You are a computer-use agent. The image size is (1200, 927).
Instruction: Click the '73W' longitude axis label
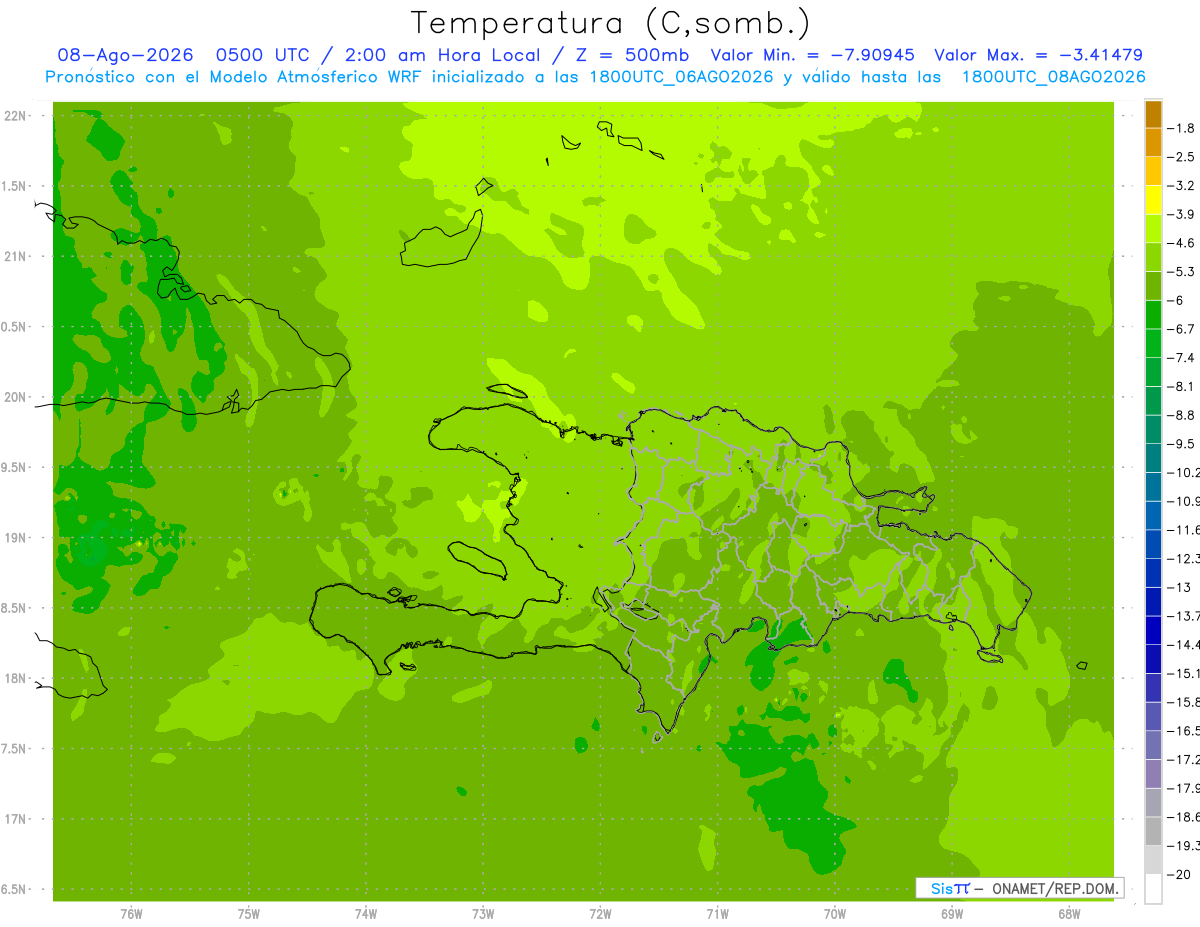(483, 914)
